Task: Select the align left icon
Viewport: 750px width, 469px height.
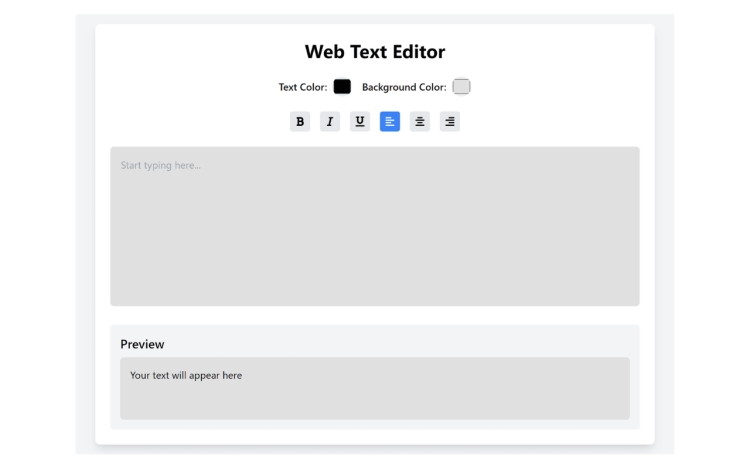Action: click(390, 121)
